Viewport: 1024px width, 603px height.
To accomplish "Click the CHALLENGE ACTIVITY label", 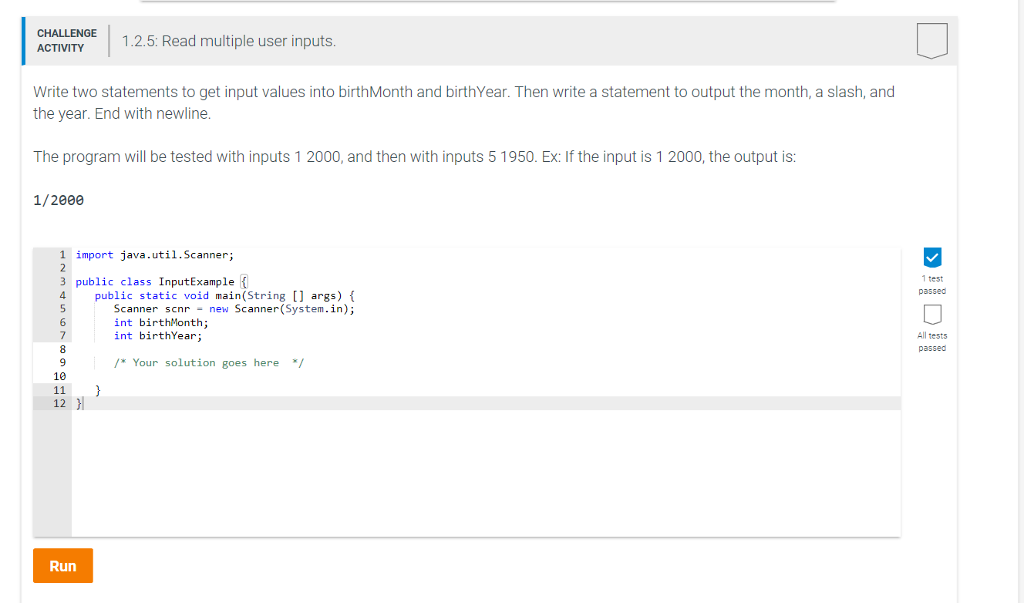I will [x=66, y=40].
